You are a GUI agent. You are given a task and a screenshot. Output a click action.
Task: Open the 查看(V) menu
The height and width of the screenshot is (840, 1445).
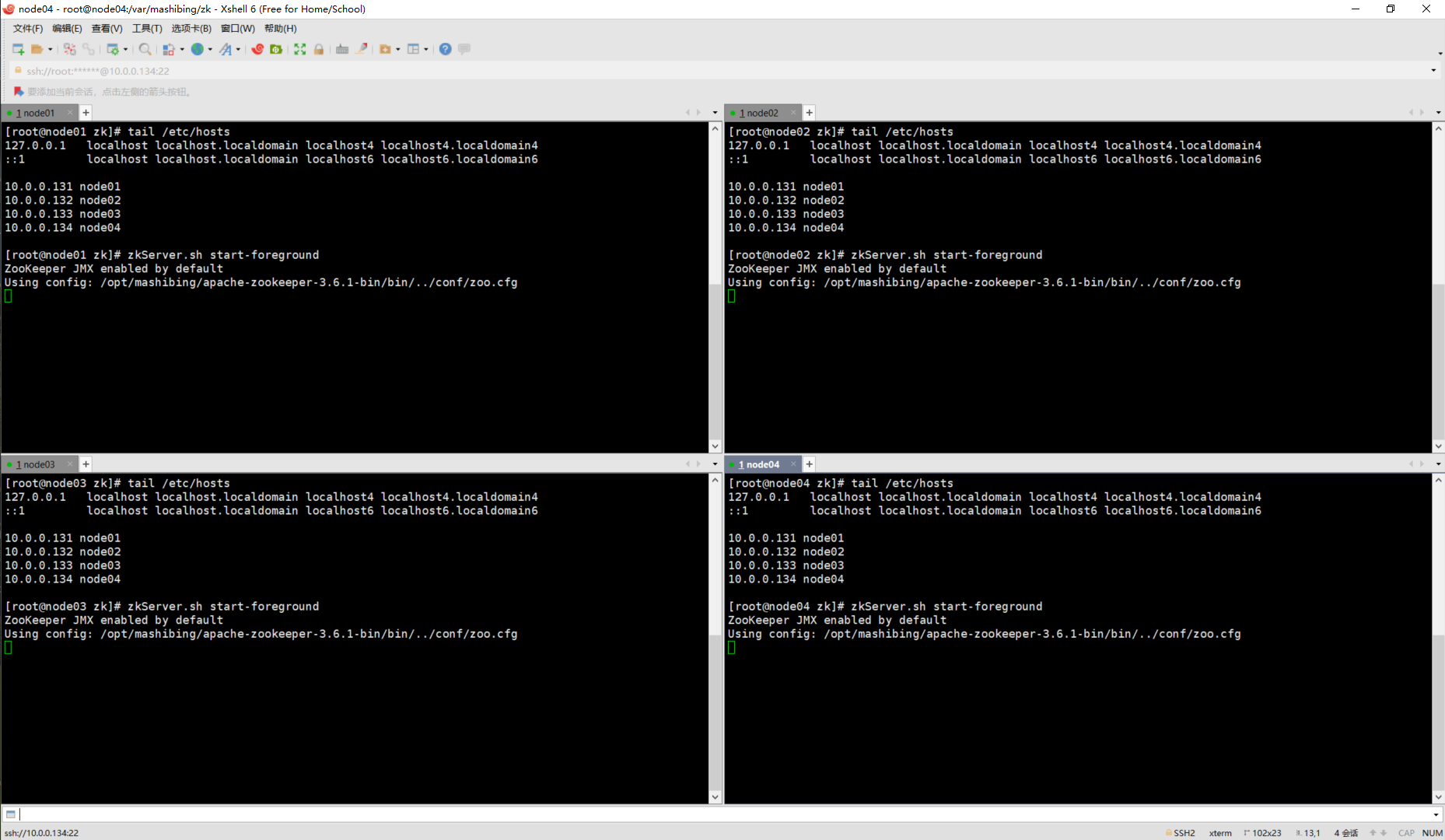(107, 29)
